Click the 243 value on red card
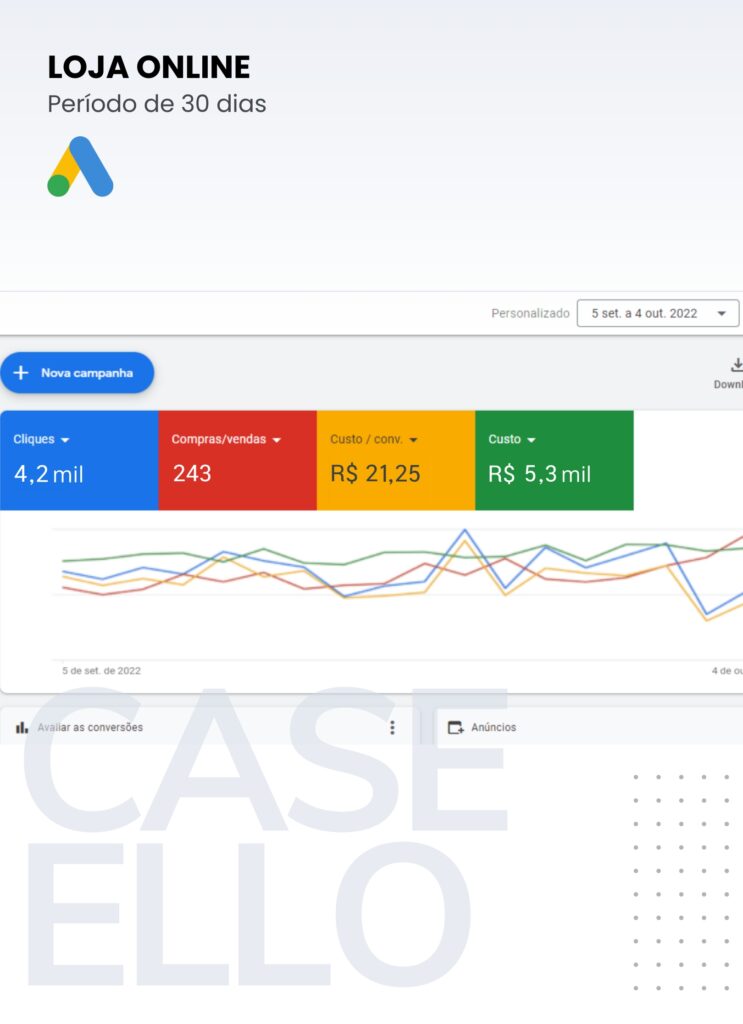Screen dimensions: 743x1024 coord(192,474)
